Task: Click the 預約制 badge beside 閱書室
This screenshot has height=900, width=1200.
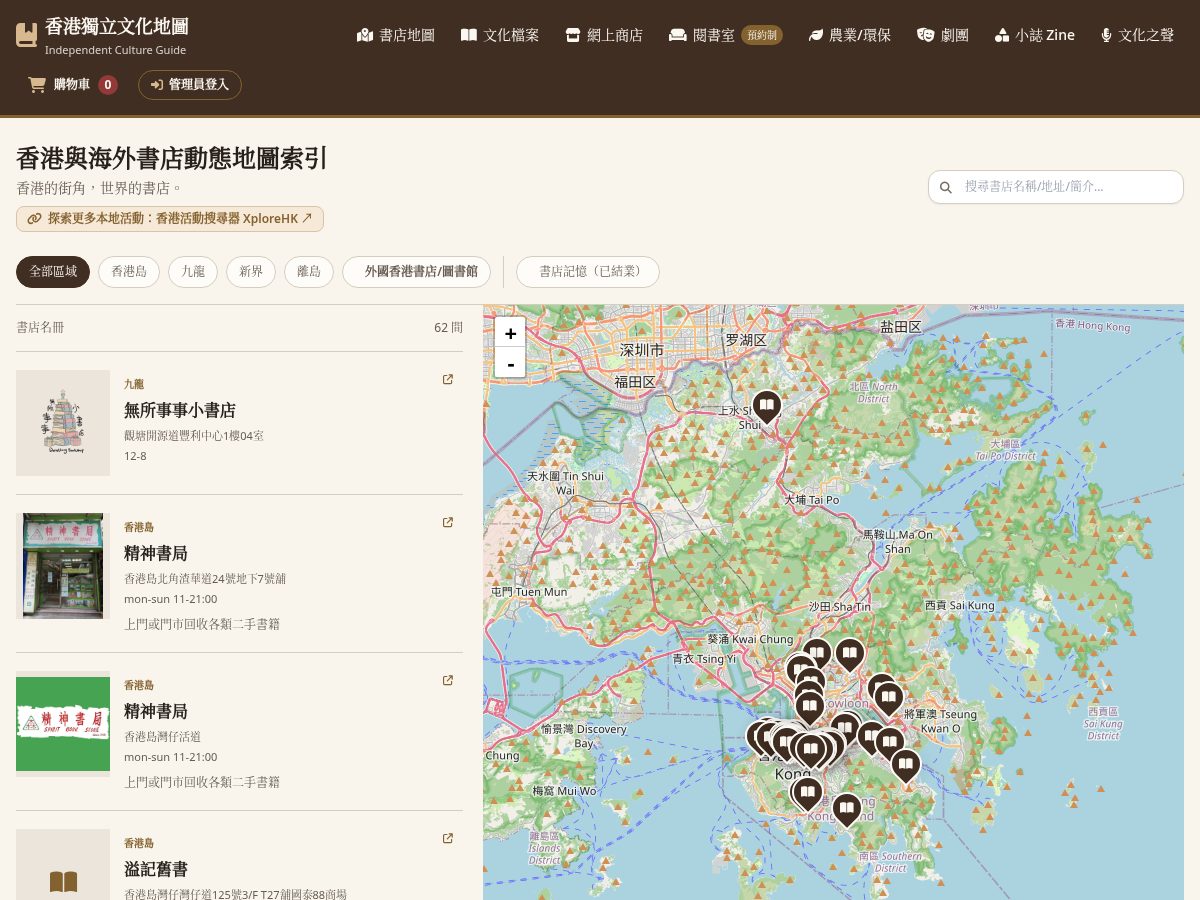Action: (762, 35)
